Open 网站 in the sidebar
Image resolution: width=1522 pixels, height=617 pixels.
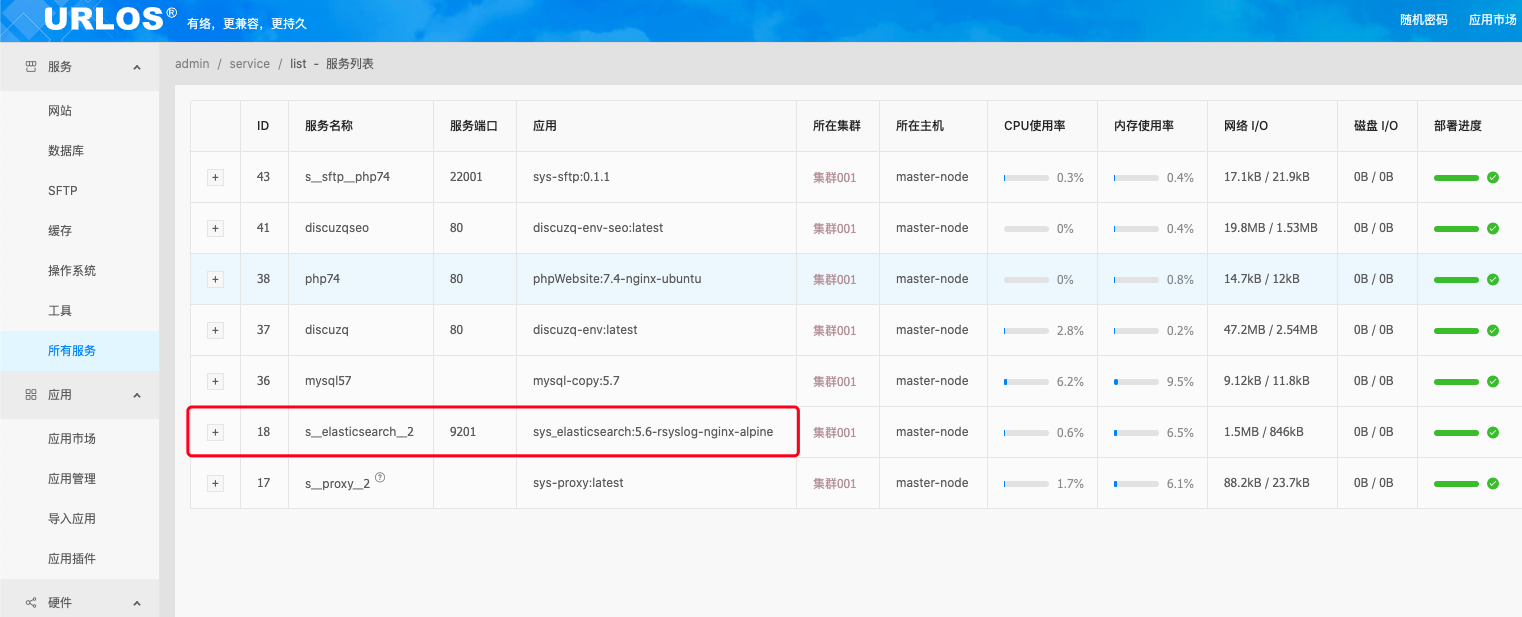(60, 111)
